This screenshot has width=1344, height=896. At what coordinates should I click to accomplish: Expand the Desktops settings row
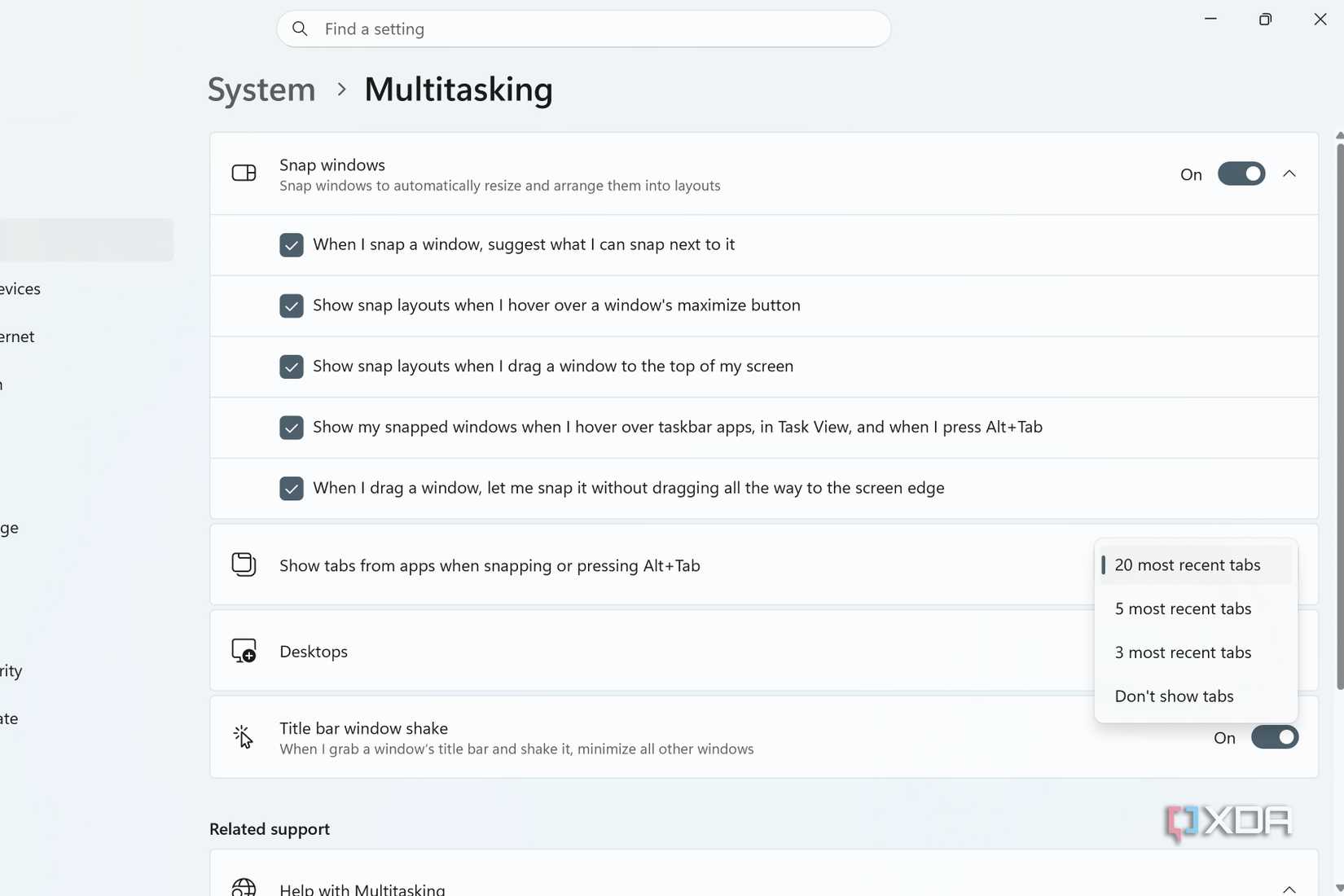coord(764,651)
